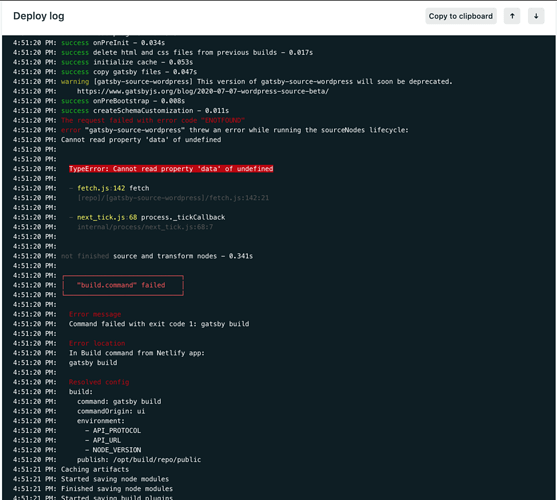Click the [repo]/[gatsby-source-wordpress]/fetch.js path
Image resolution: width=557 pixels, height=500 pixels.
coord(173,198)
